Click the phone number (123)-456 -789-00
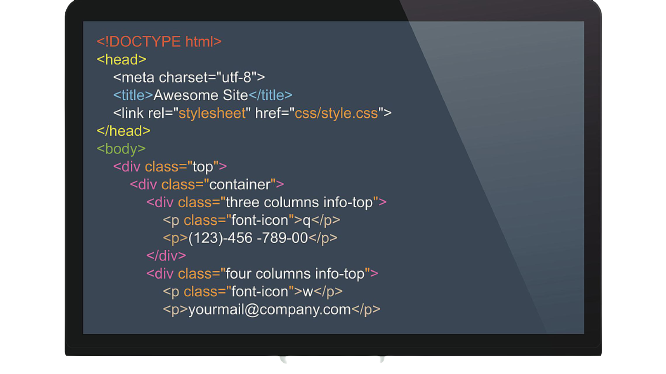Screen dimensions: 666x374 [x=248, y=238]
